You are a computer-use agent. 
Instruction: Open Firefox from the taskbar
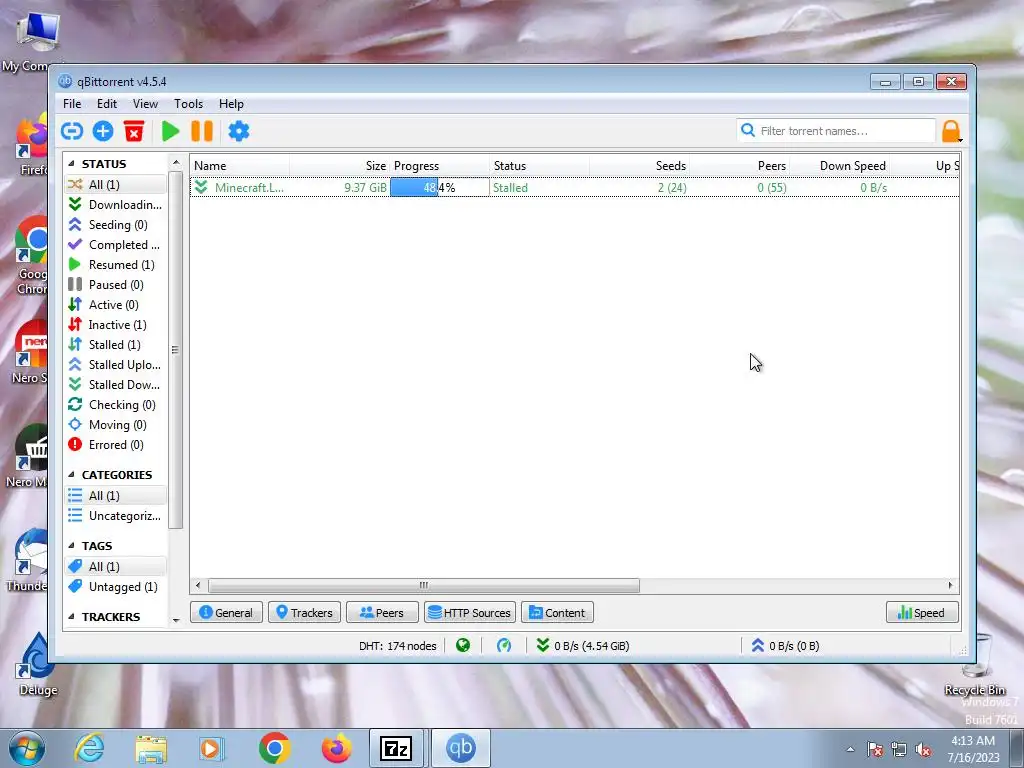(336, 748)
